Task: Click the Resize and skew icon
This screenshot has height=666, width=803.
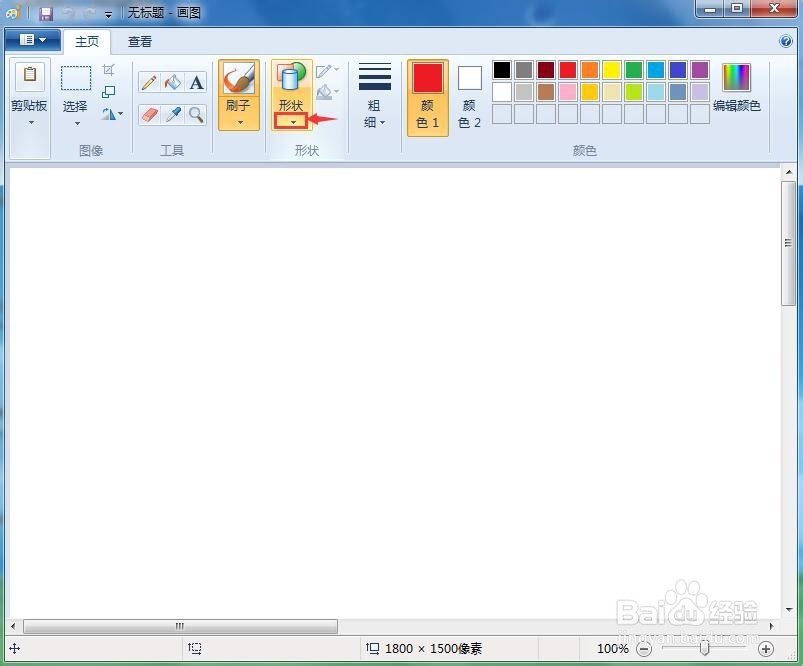Action: pos(109,92)
